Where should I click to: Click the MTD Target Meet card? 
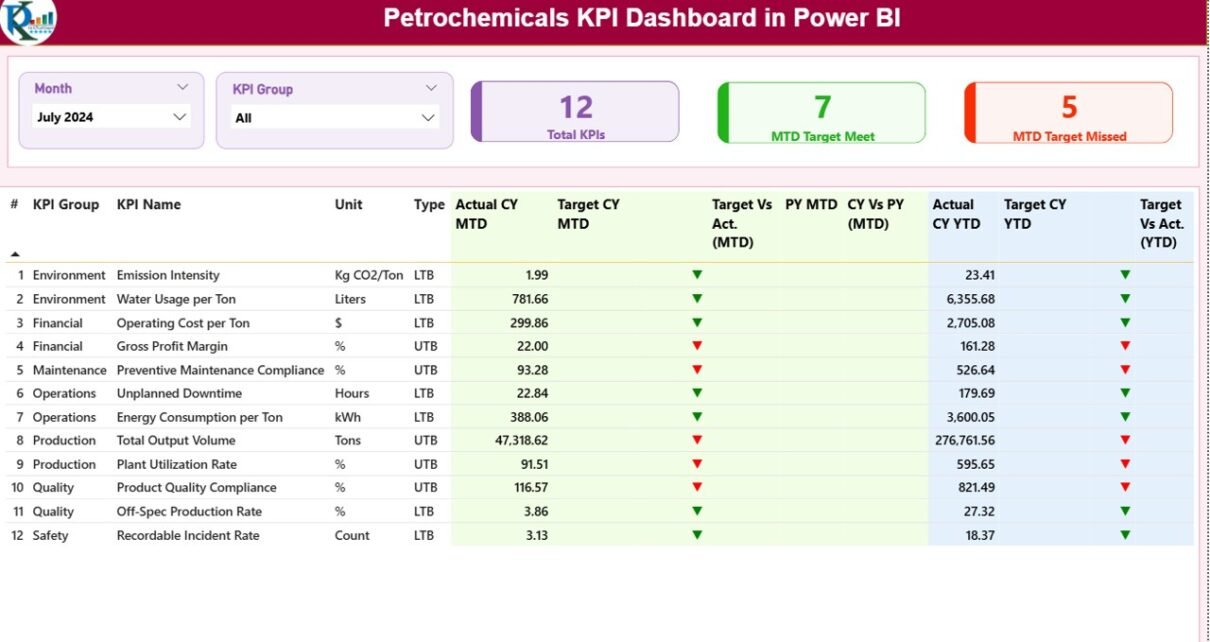(x=822, y=113)
